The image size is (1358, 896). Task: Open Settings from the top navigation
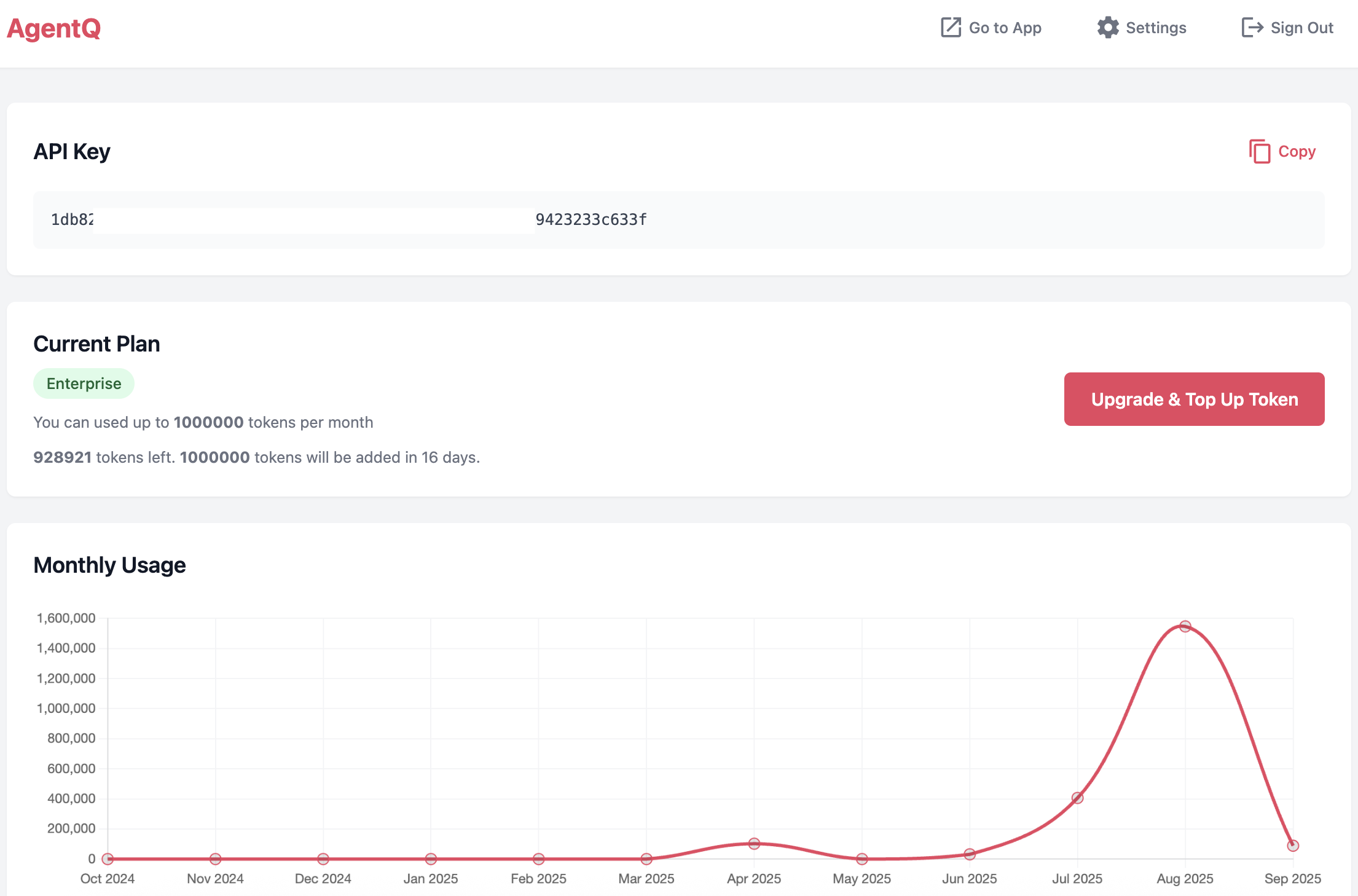1155,28
